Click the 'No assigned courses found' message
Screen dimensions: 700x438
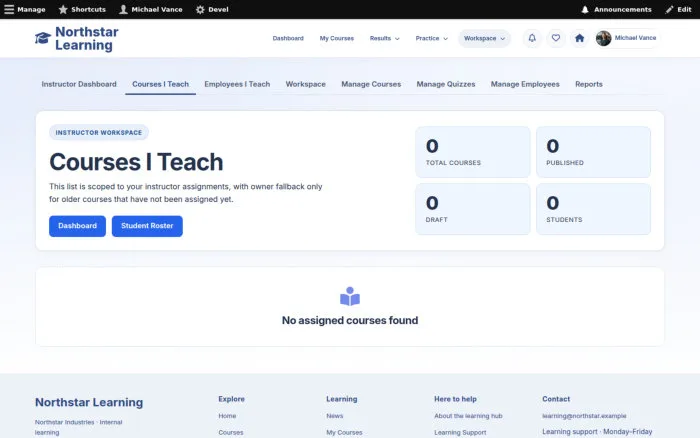tap(350, 321)
